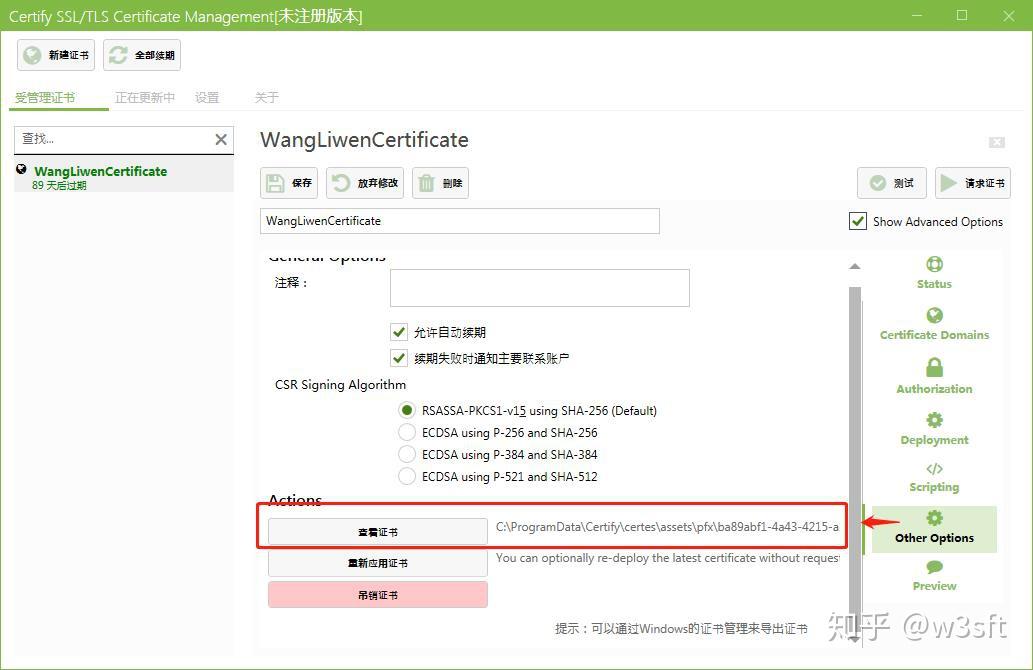Image resolution: width=1033 pixels, height=670 pixels.
Task: Select ECDSA using P-256 and SHA-256
Action: (x=406, y=432)
